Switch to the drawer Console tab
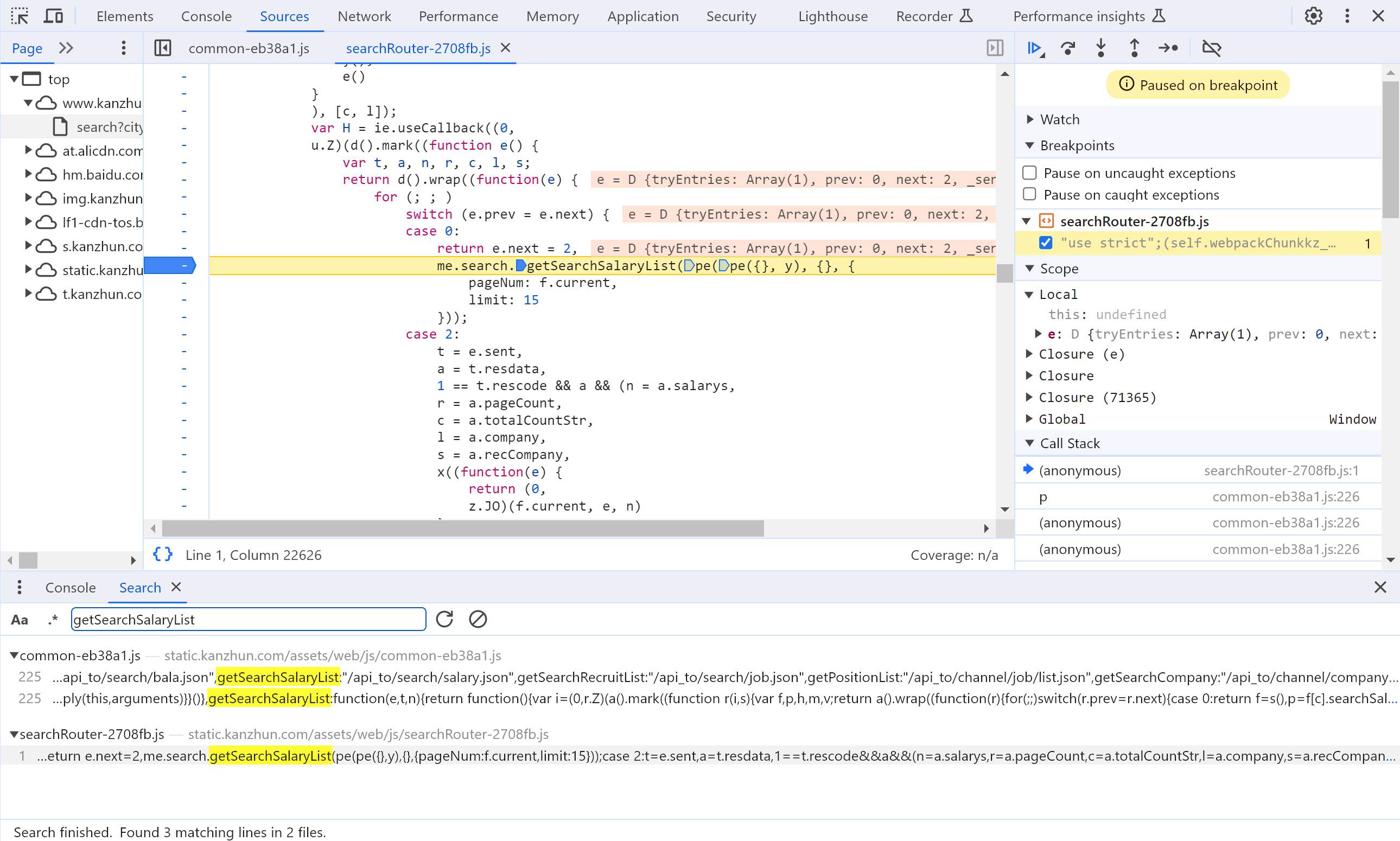Screen dimensions: 1400x841 click(71, 587)
